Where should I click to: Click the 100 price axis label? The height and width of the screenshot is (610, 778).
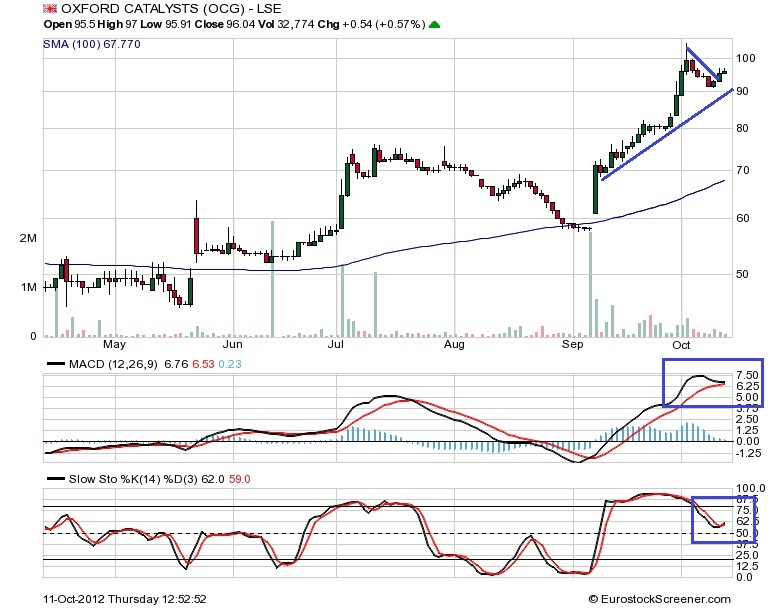click(x=745, y=59)
